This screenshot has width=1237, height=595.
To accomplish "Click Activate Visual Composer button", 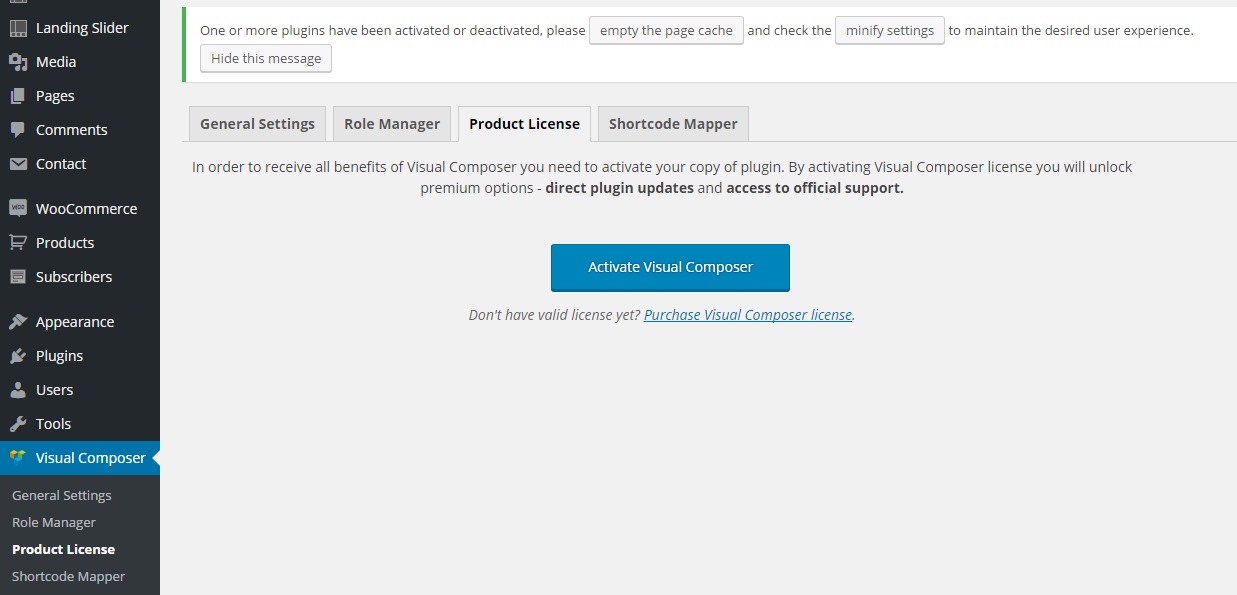I will (670, 267).
